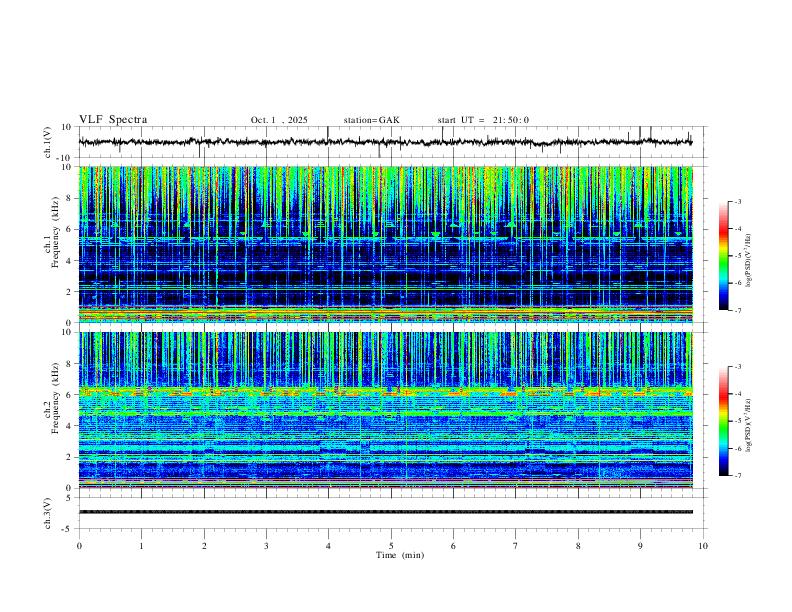Click the "ch.1(V)" waveform axis label
The width and height of the screenshot is (792, 612).
48,142
